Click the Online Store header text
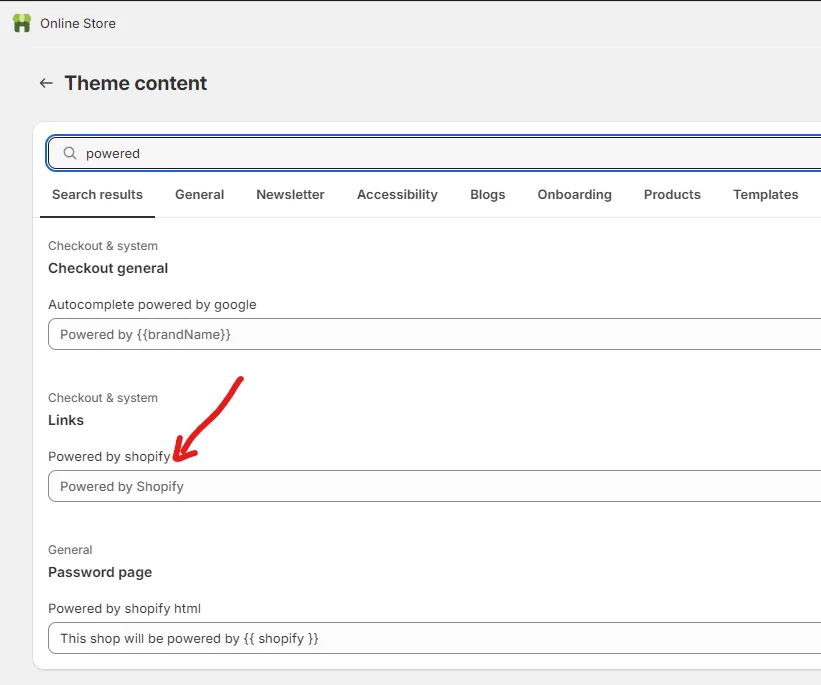This screenshot has width=821, height=685. pyautogui.click(x=78, y=23)
